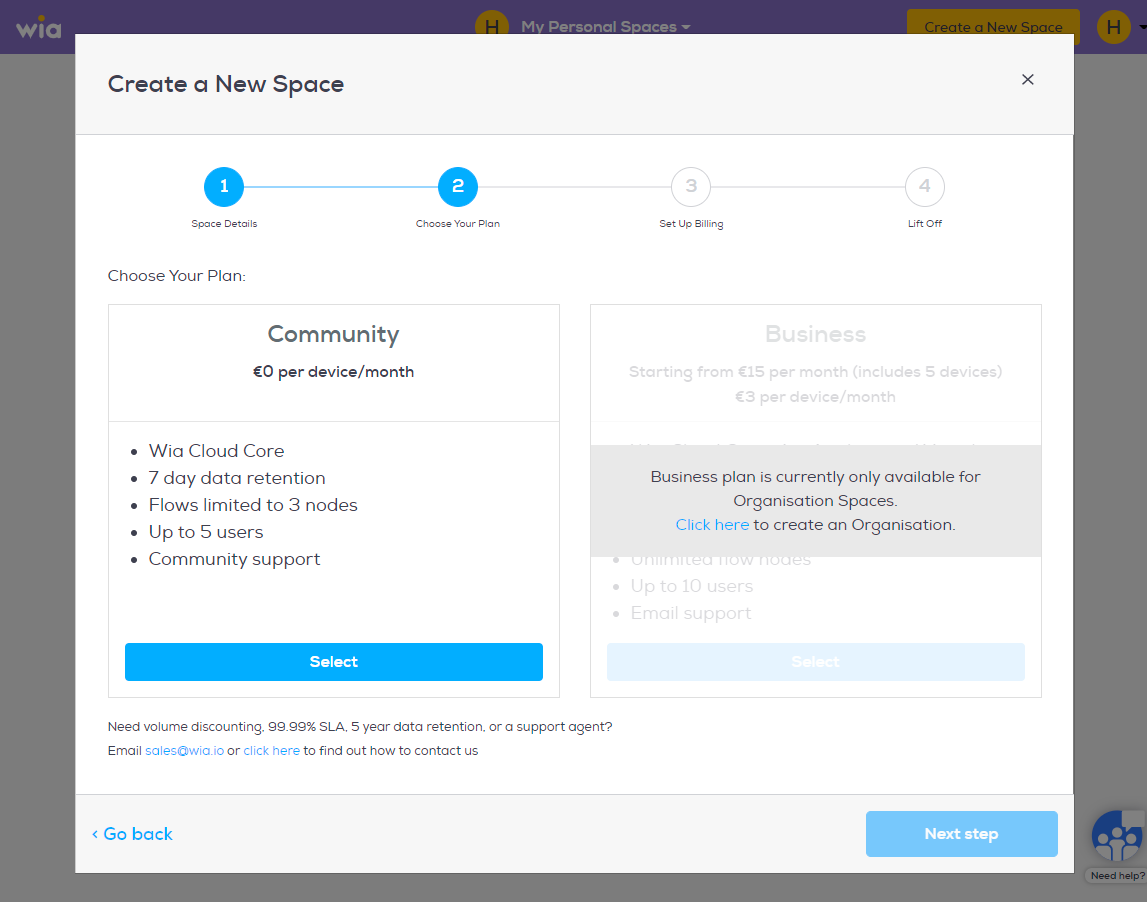
Task: Click the Up to 10 users item
Action: coord(691,586)
